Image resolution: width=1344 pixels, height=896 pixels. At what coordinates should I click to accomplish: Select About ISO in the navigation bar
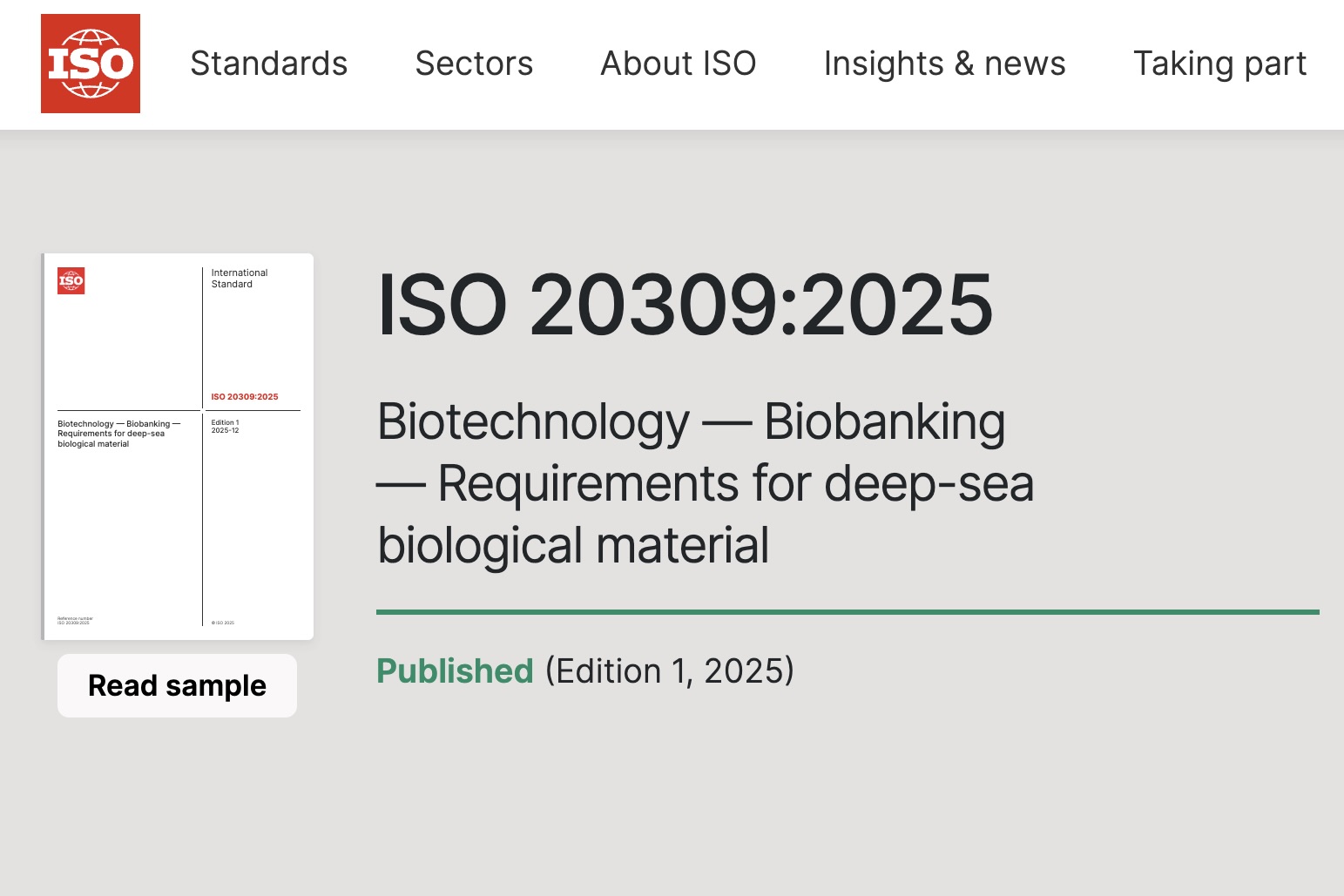[x=678, y=64]
